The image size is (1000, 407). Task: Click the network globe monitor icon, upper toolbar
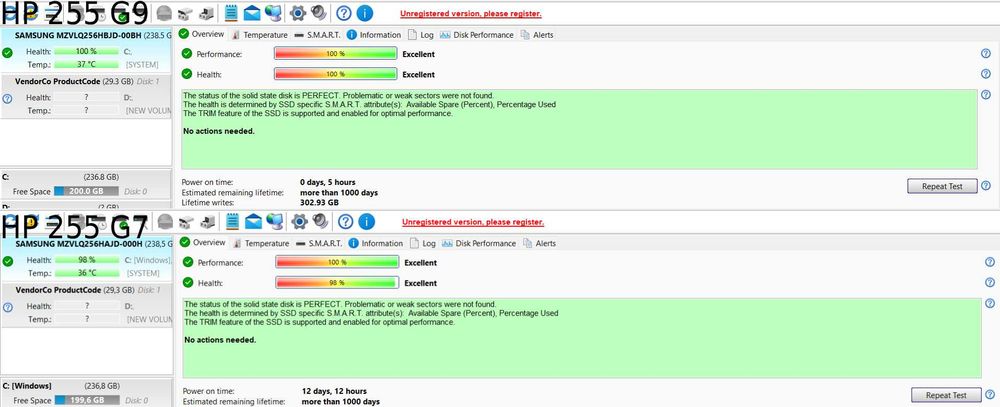273,12
